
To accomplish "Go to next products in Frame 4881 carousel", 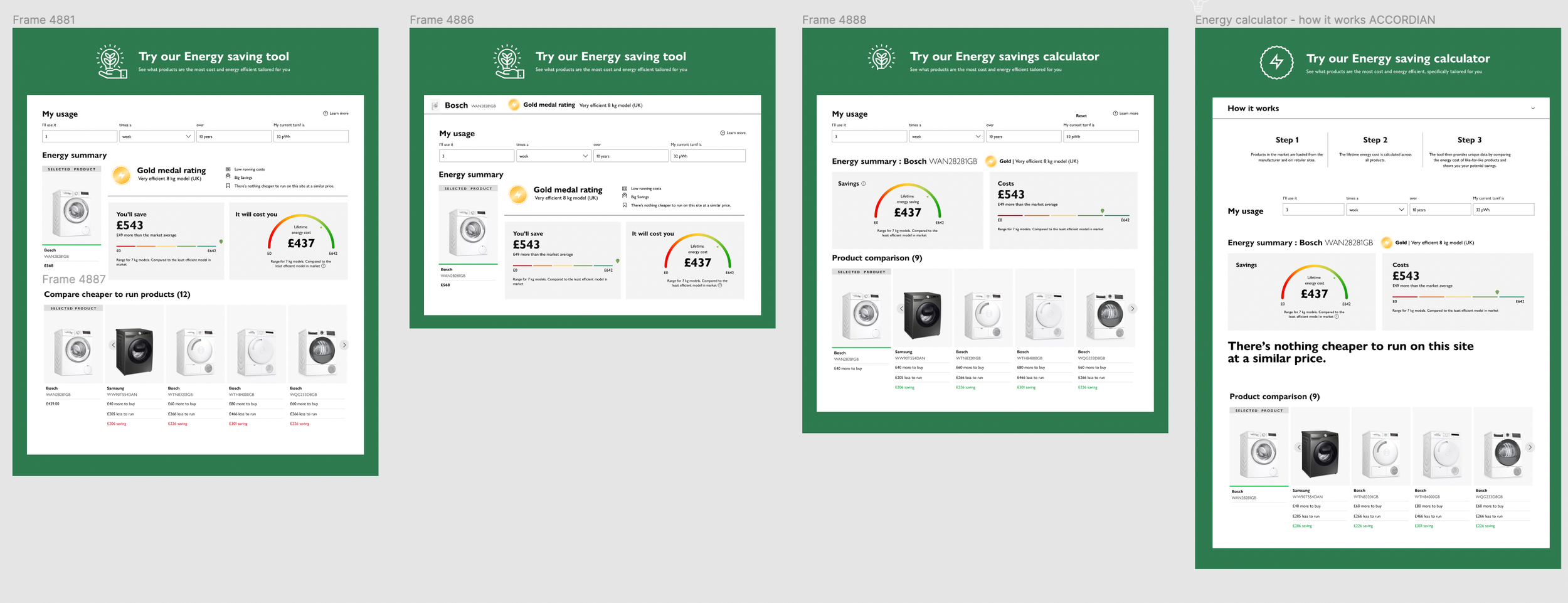I will [x=344, y=345].
